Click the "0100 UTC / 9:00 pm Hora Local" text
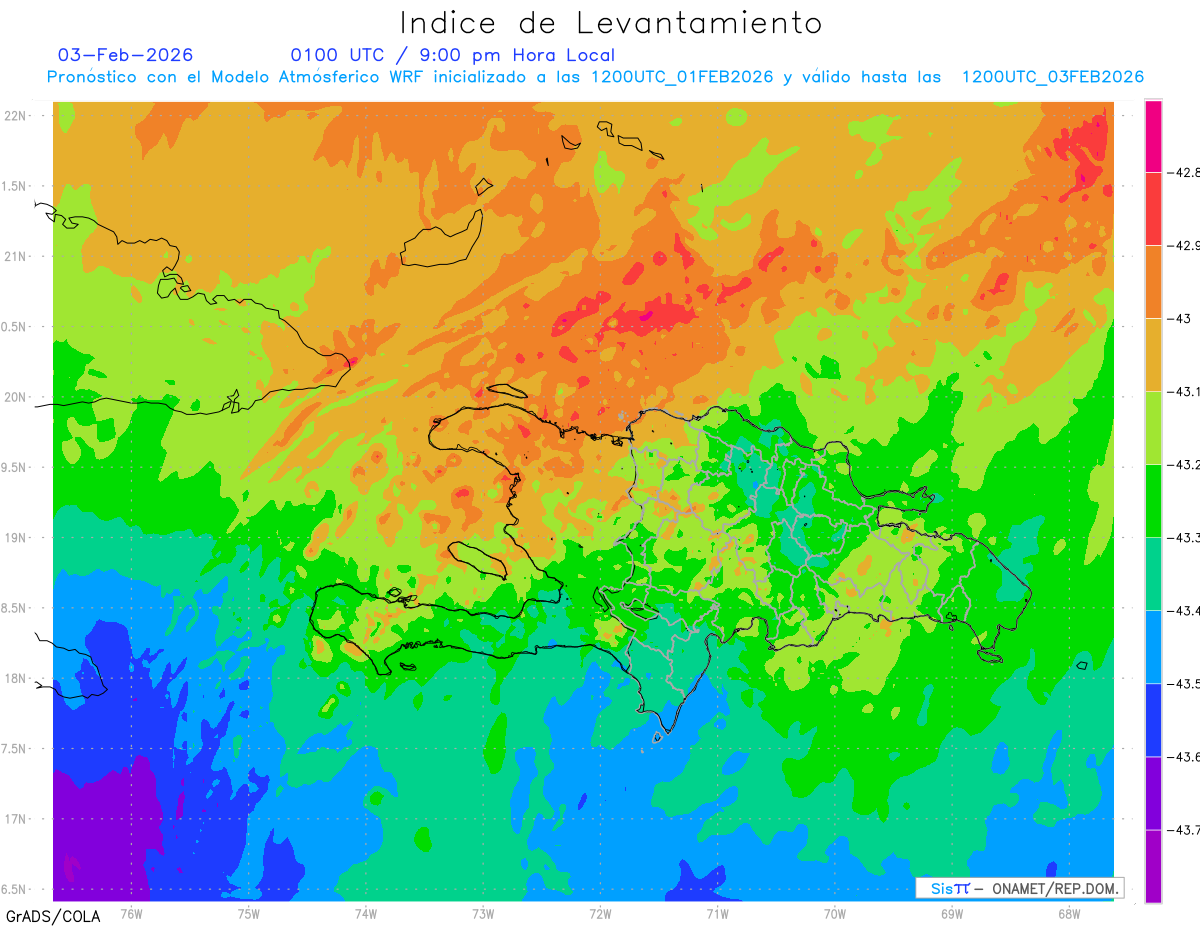Viewport: 1200px width, 927px height. 453,55
